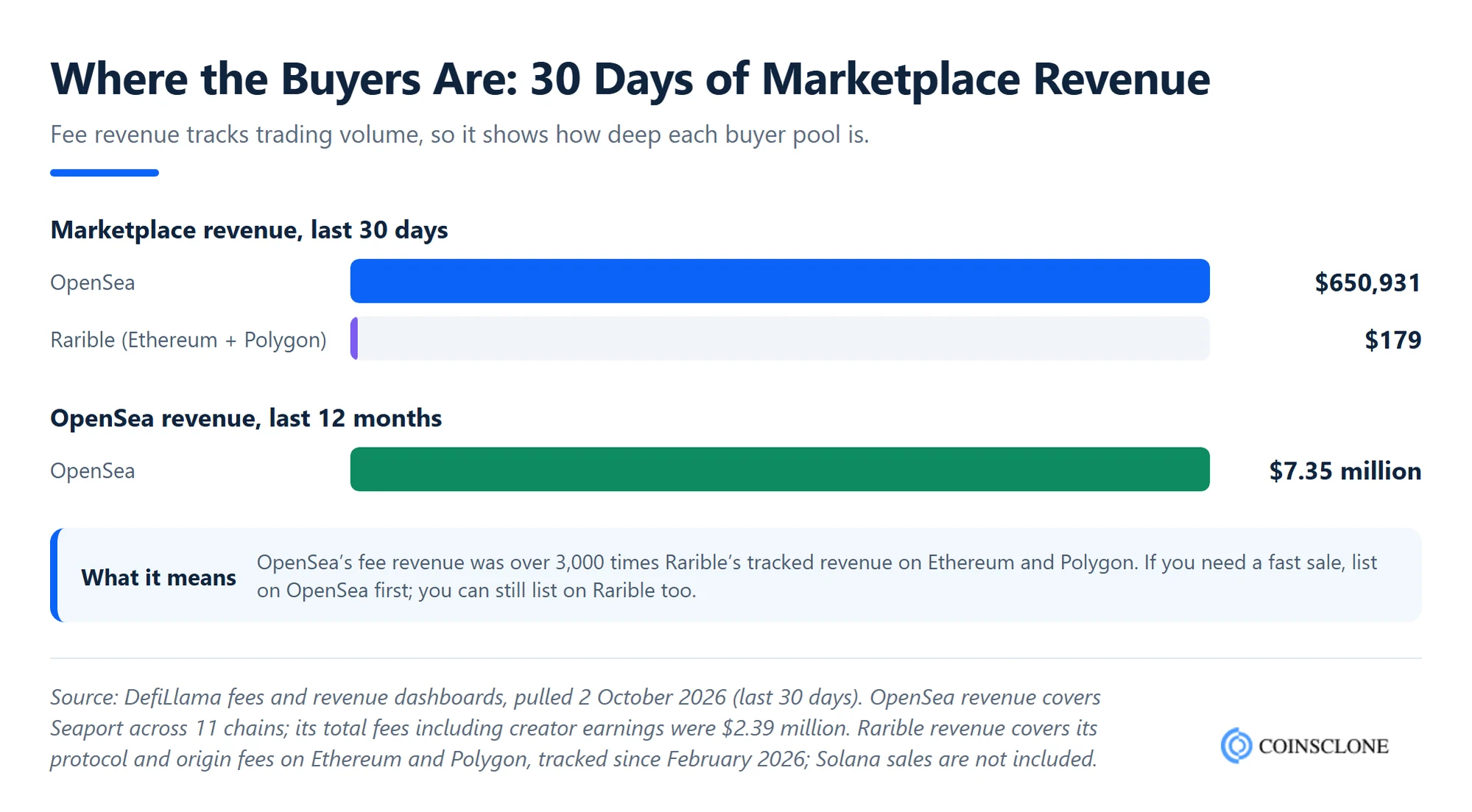Click the '$7.35 million' value
1472x812 pixels.
[x=1345, y=471]
